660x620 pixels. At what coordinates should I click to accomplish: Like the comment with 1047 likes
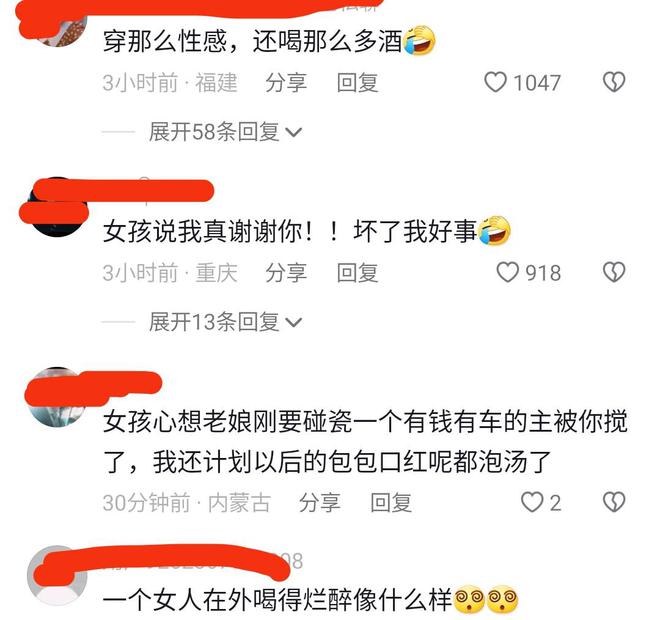coord(495,82)
